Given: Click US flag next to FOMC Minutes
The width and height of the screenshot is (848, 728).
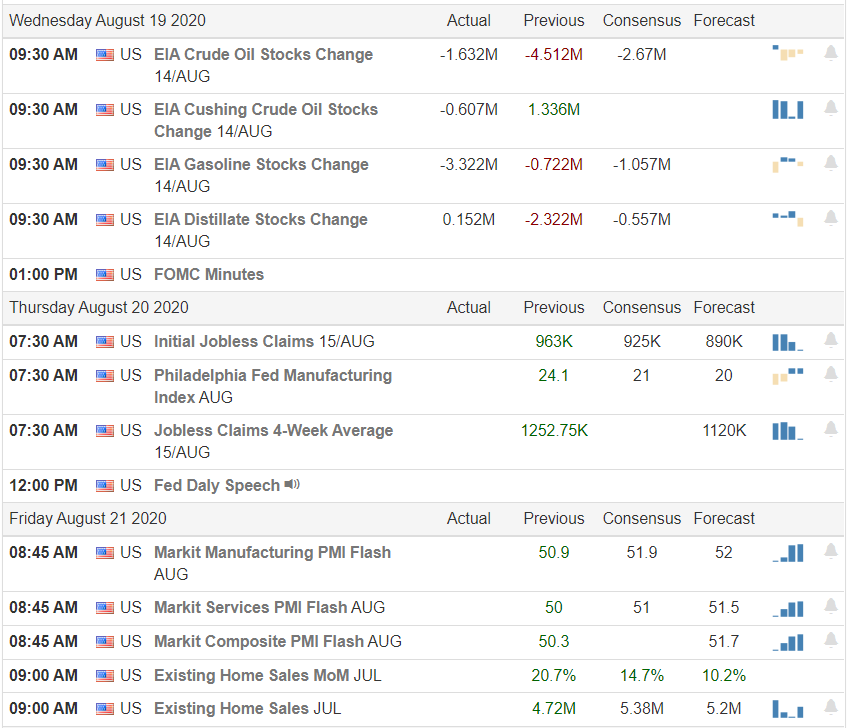Looking at the screenshot, I should [x=104, y=274].
